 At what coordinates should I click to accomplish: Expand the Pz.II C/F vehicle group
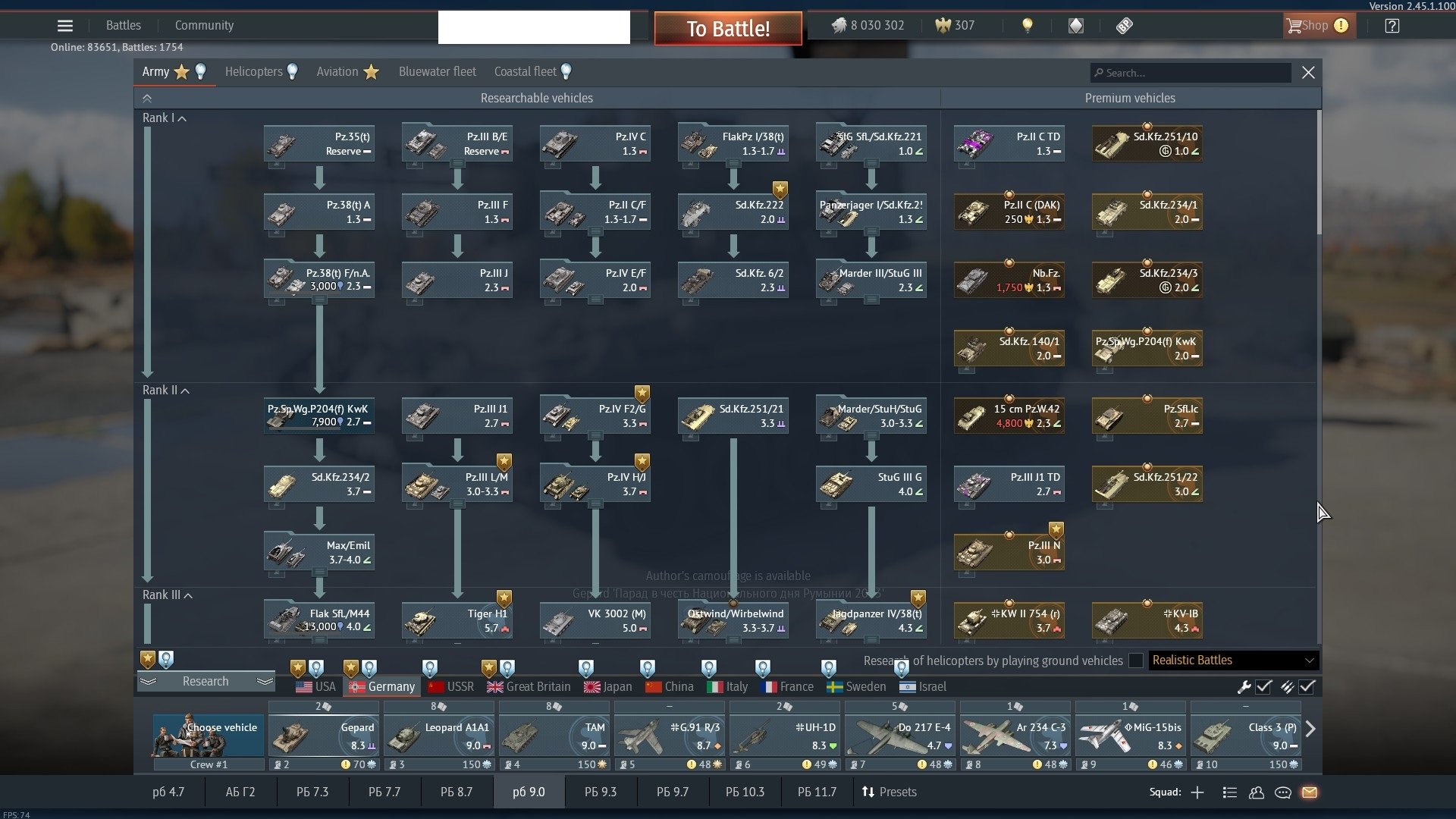click(x=595, y=232)
